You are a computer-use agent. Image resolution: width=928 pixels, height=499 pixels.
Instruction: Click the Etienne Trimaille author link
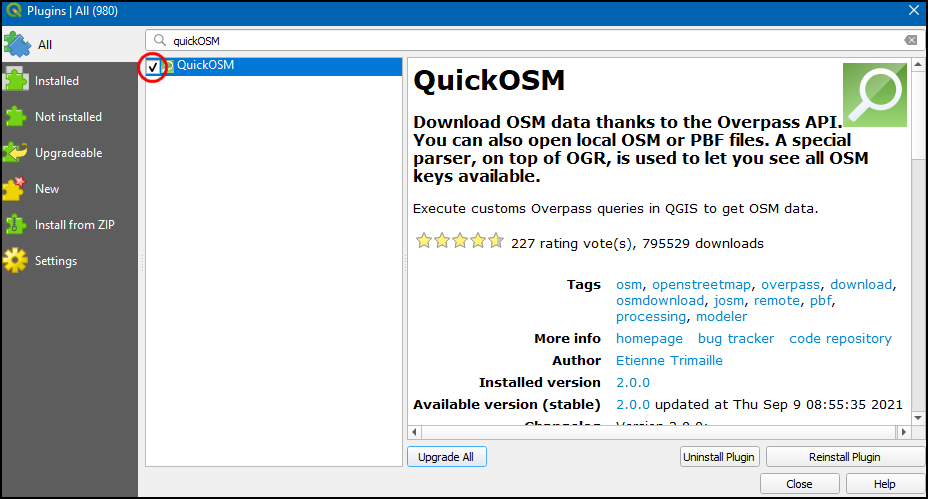coord(669,361)
